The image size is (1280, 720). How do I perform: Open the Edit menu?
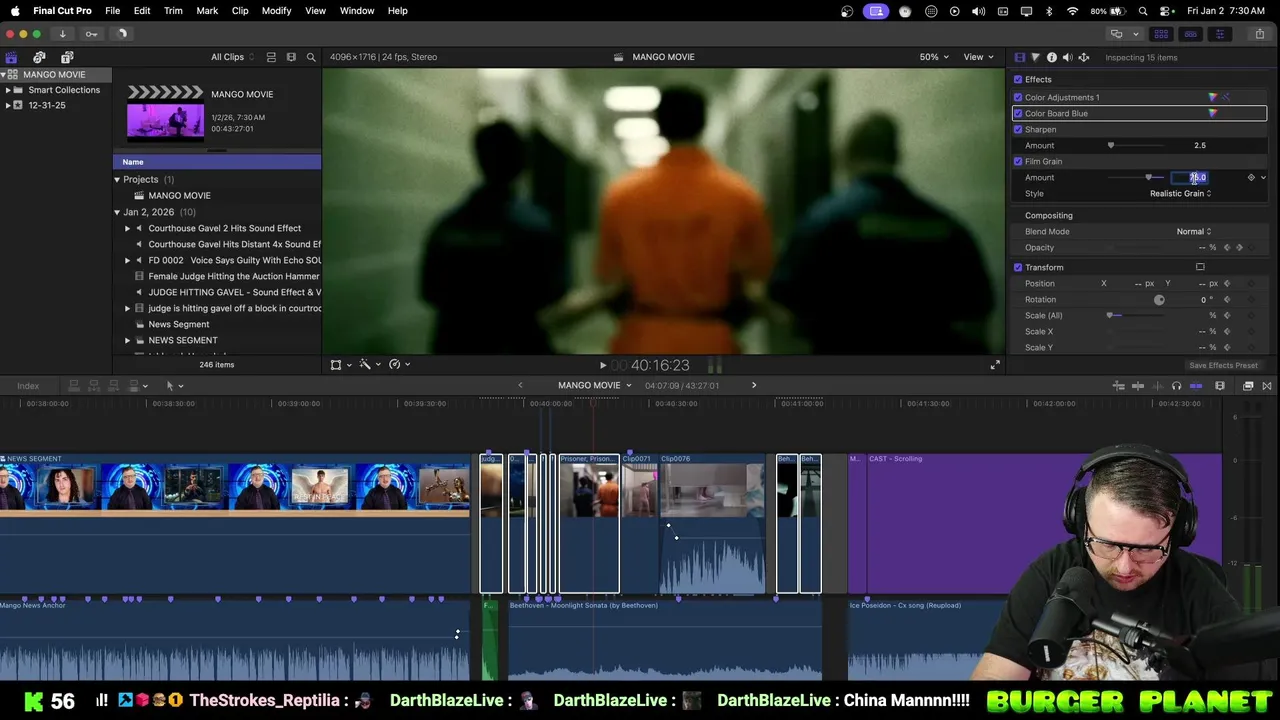click(142, 10)
